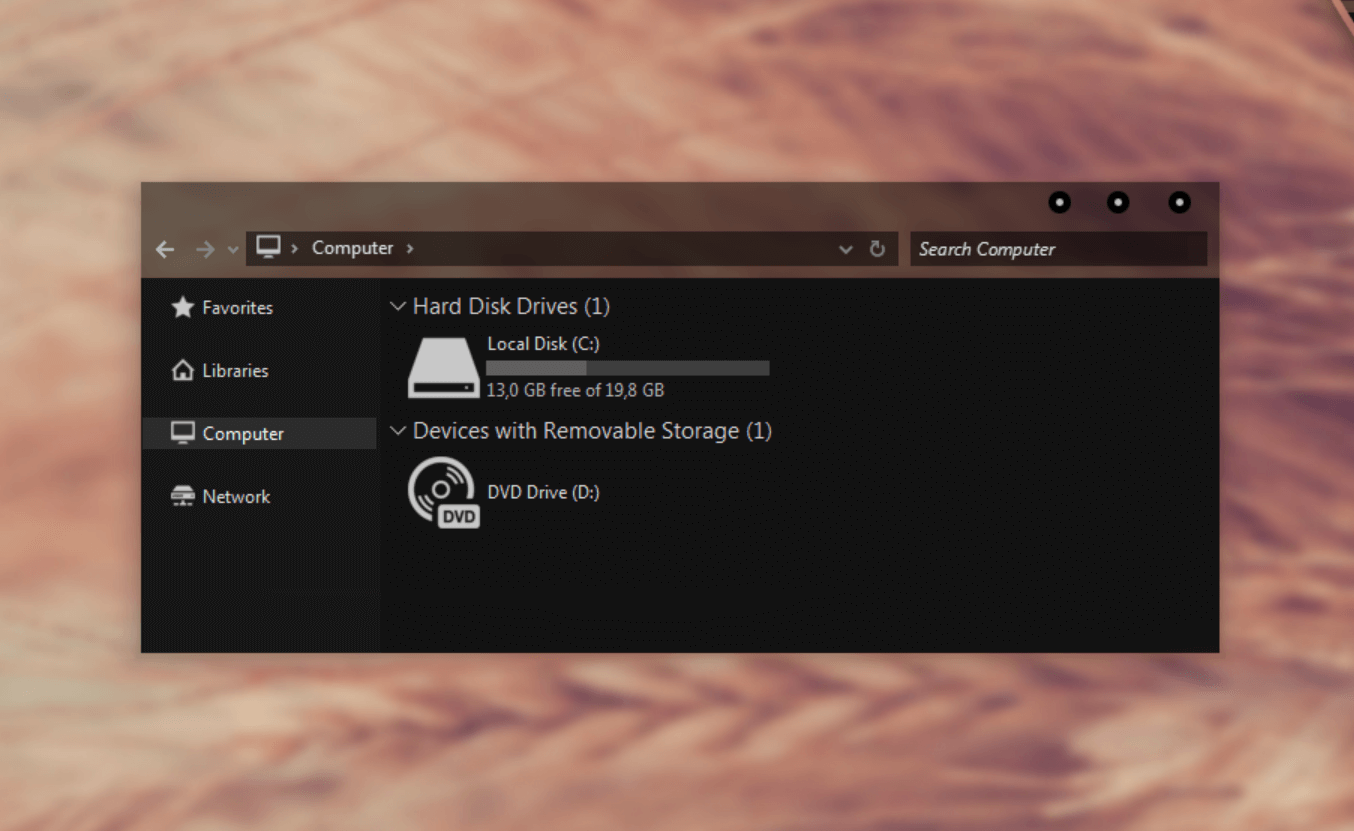The height and width of the screenshot is (831, 1354).
Task: Click the Search Computer field
Action: coord(1058,249)
